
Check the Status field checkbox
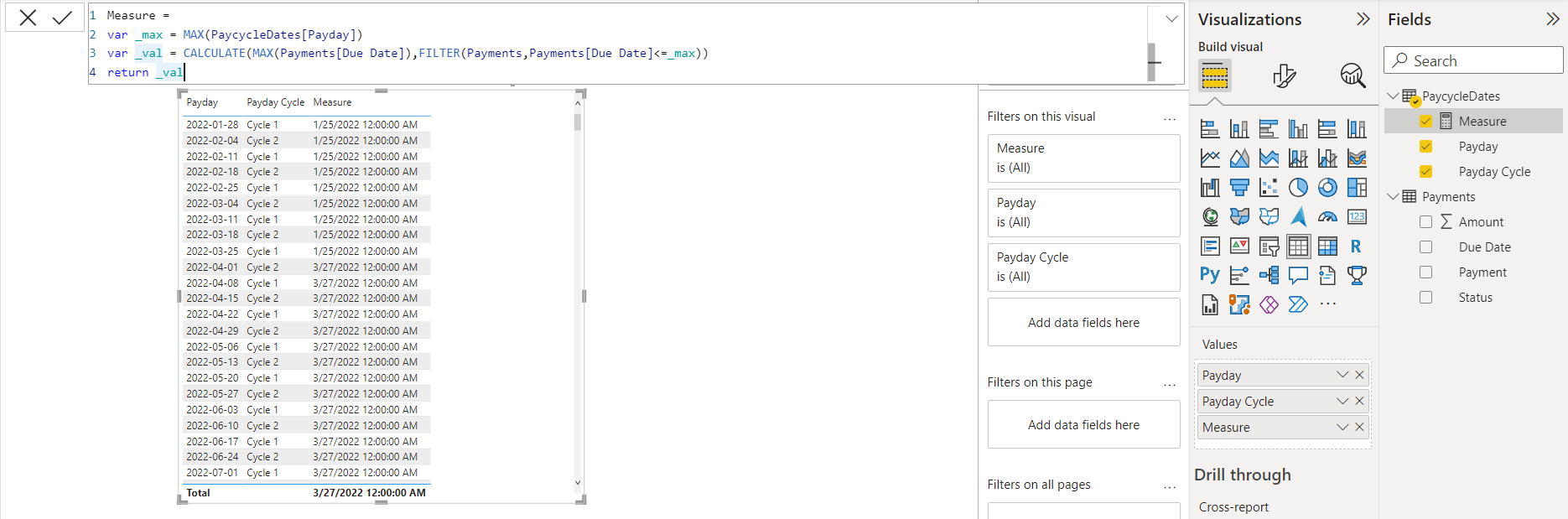coord(1425,297)
